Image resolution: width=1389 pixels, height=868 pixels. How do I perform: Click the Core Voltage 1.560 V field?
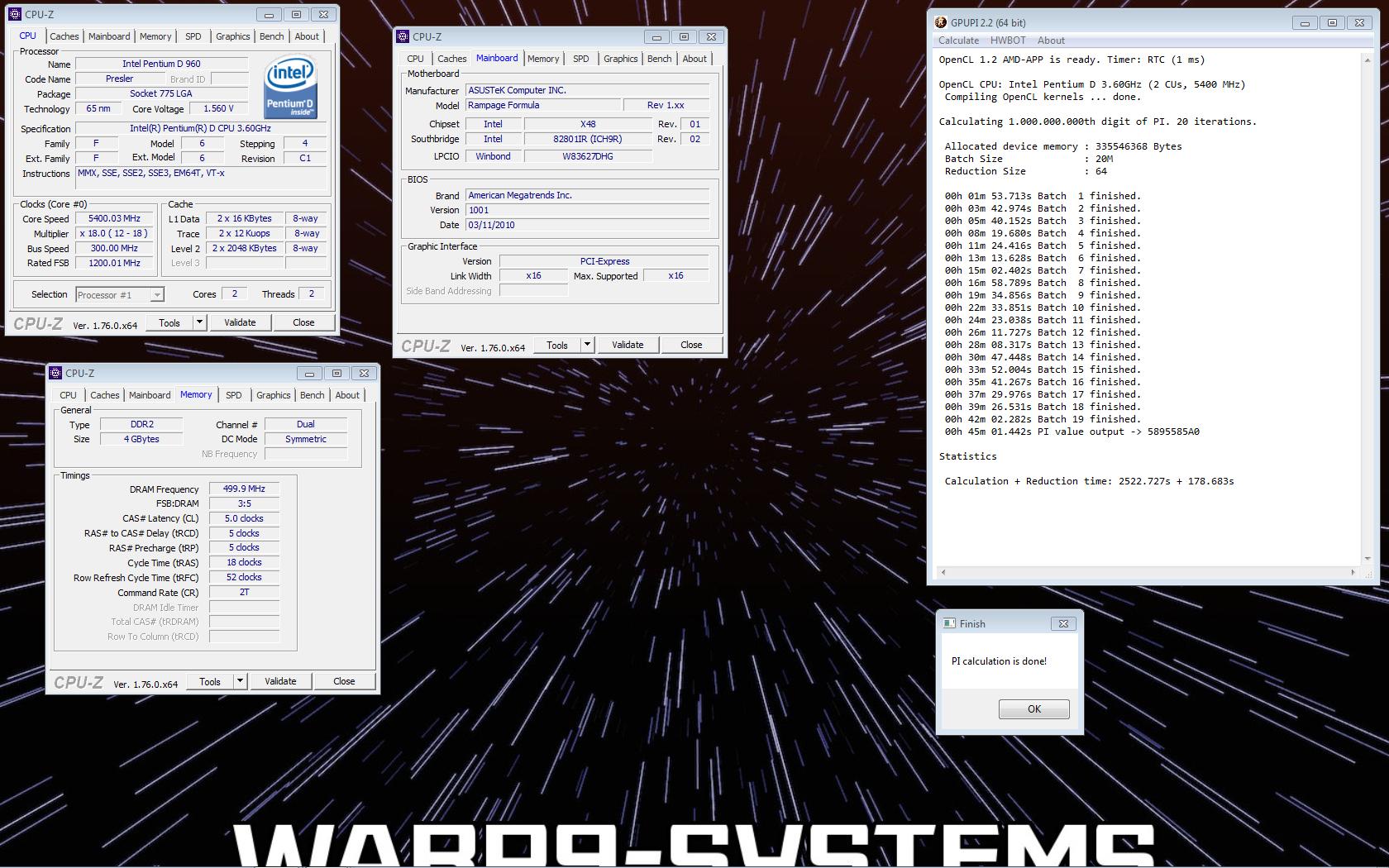pyautogui.click(x=218, y=108)
